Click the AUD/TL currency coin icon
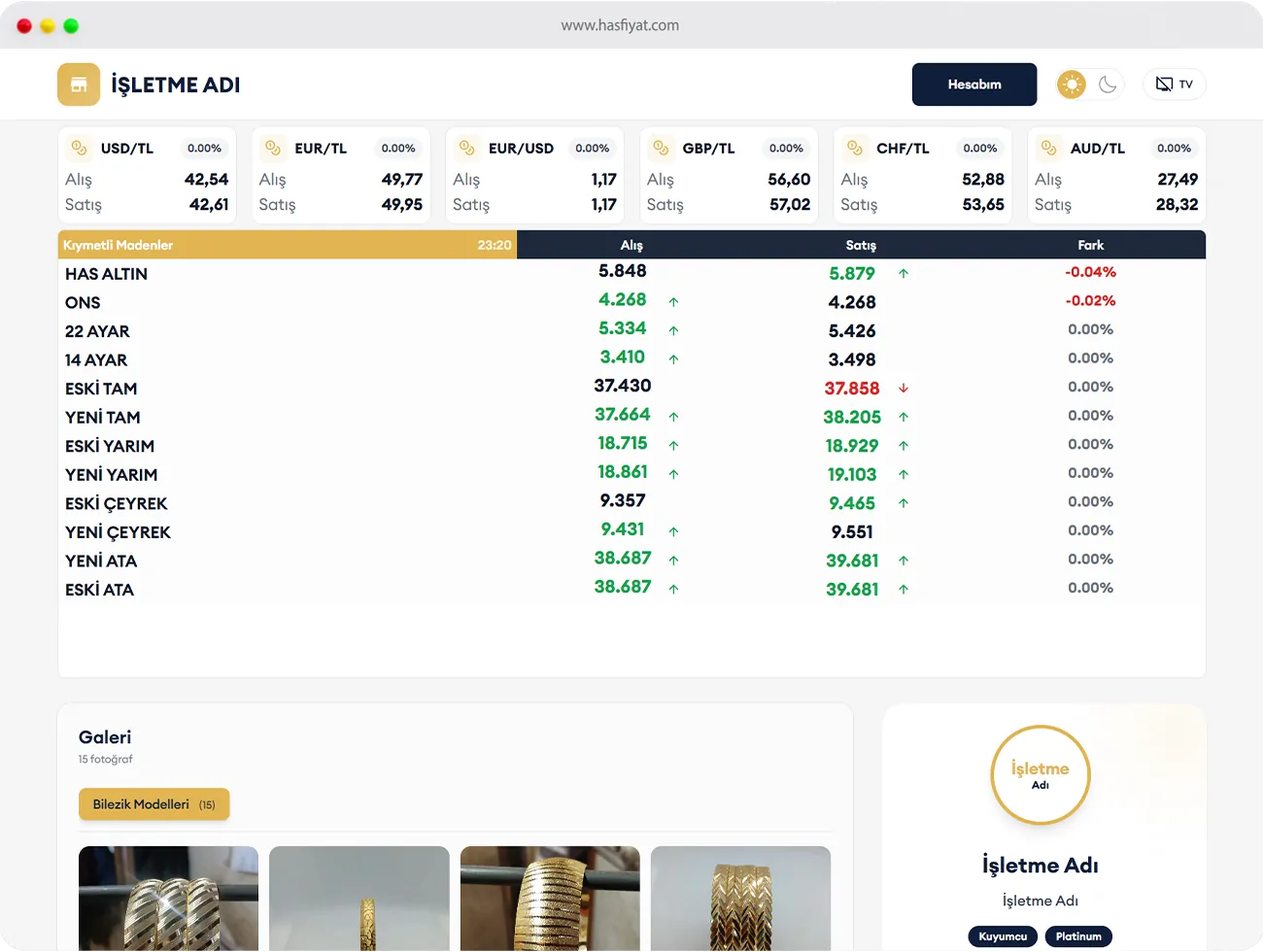The height and width of the screenshot is (952, 1263). (1049, 148)
